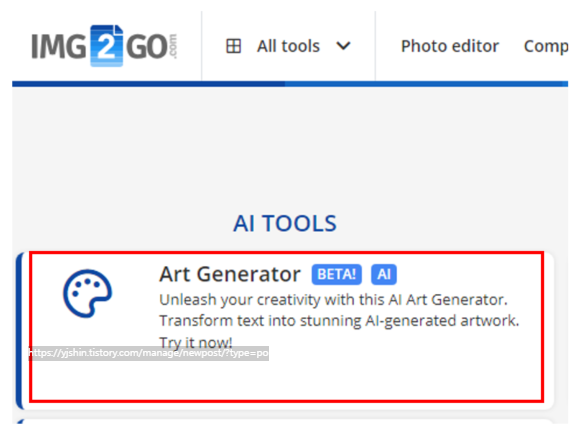Open the Art Generator title link
The width and height of the screenshot is (573, 425).
click(x=230, y=274)
